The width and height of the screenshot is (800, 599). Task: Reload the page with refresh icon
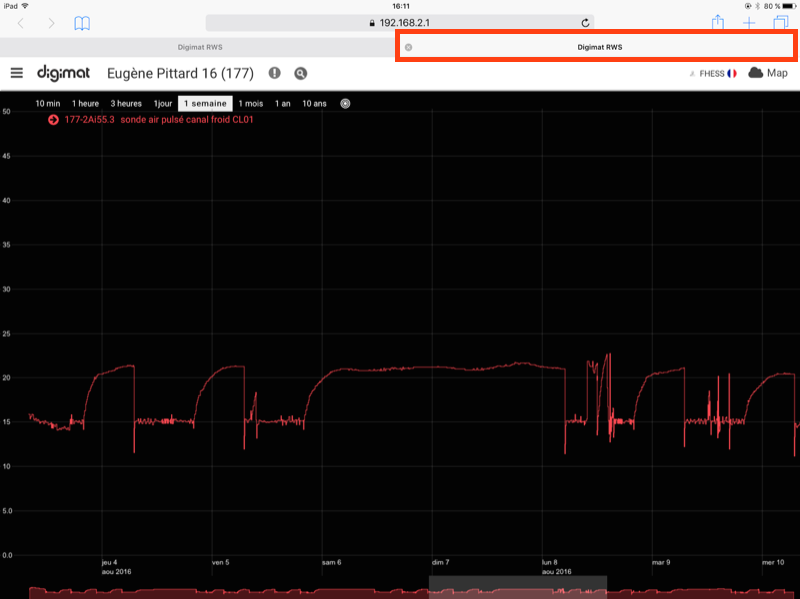pos(585,23)
